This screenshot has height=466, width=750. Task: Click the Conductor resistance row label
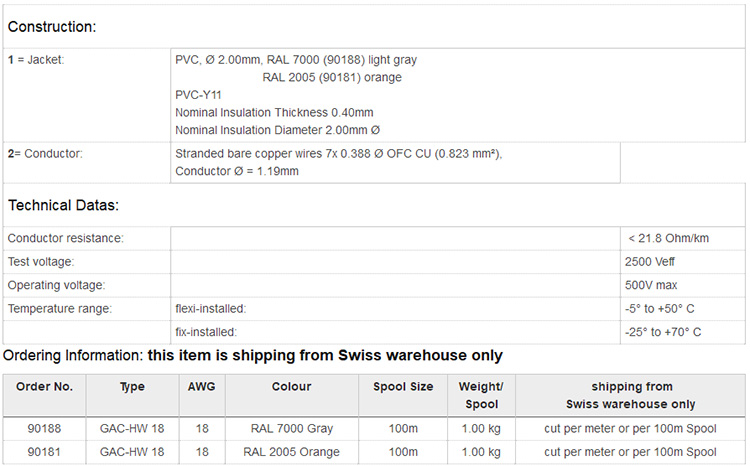coord(66,238)
